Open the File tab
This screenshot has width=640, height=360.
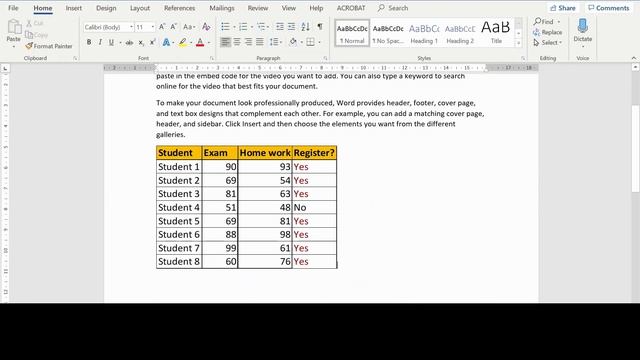(13, 8)
